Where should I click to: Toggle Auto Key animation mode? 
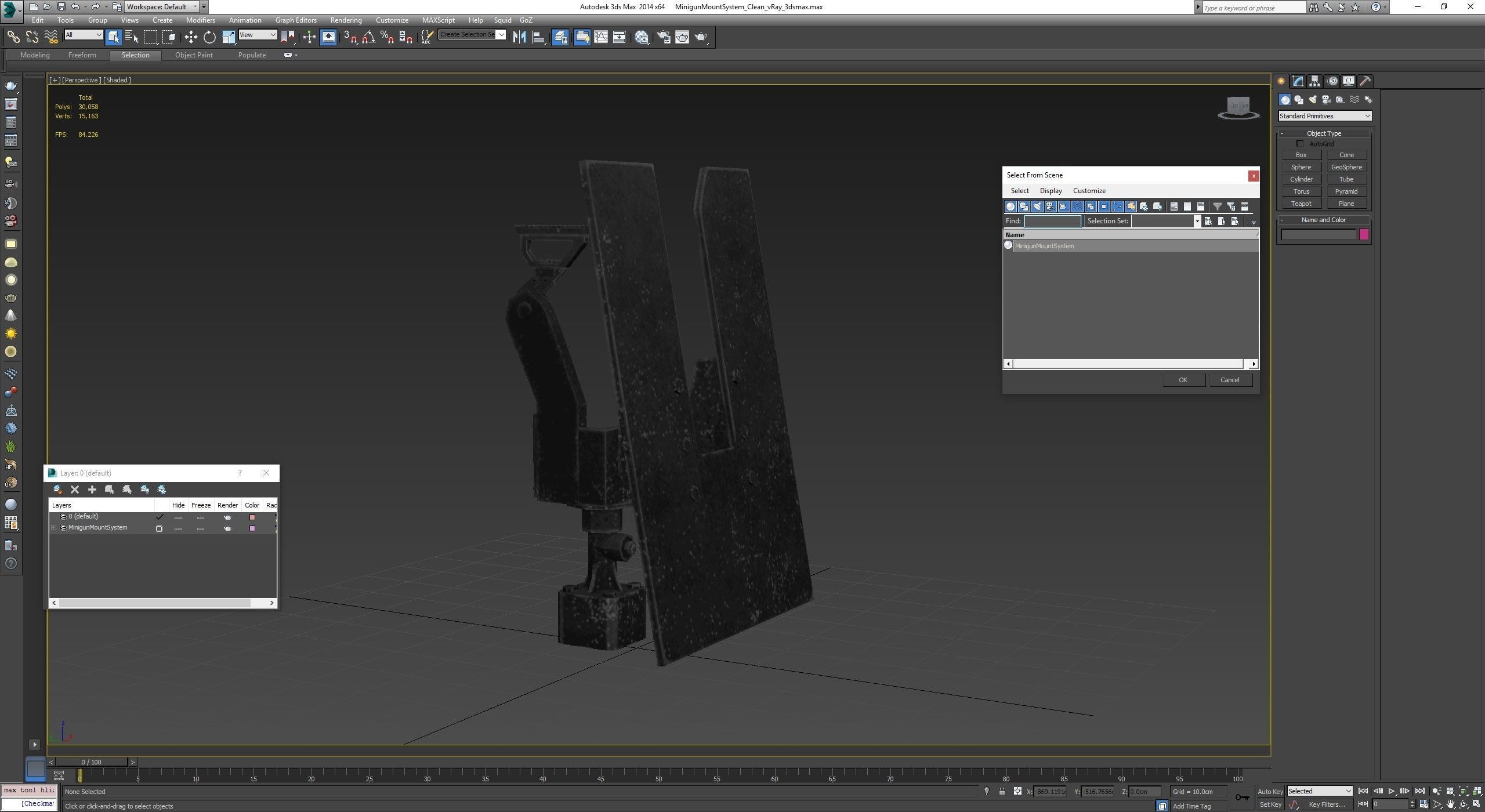[x=1270, y=791]
